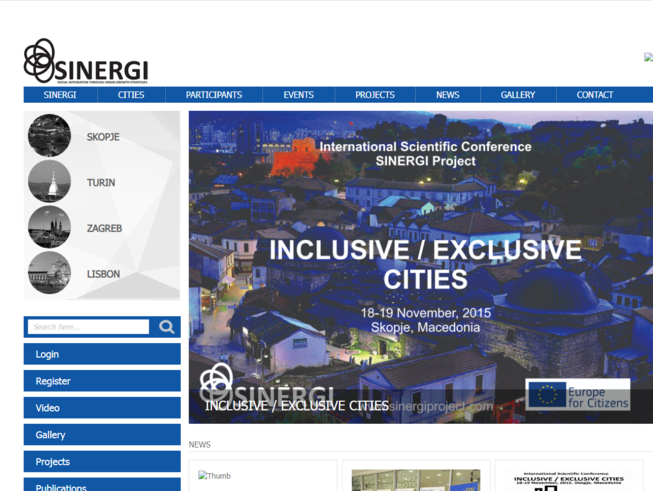
Task: Open the Participants menu item
Action: [214, 95]
